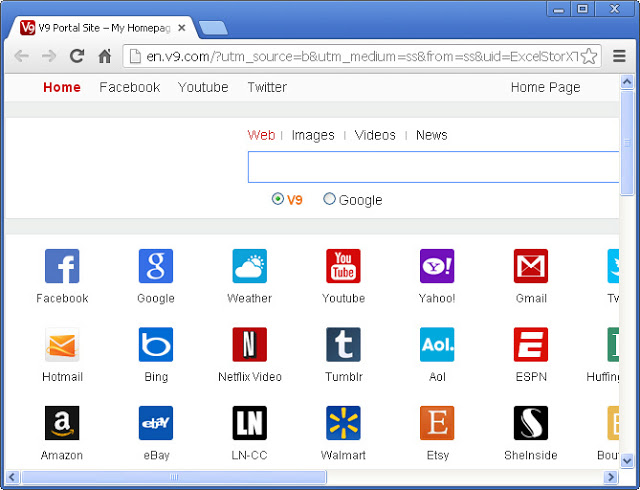Open the ESPN shortcut icon
The image size is (640, 490).
pos(531,345)
